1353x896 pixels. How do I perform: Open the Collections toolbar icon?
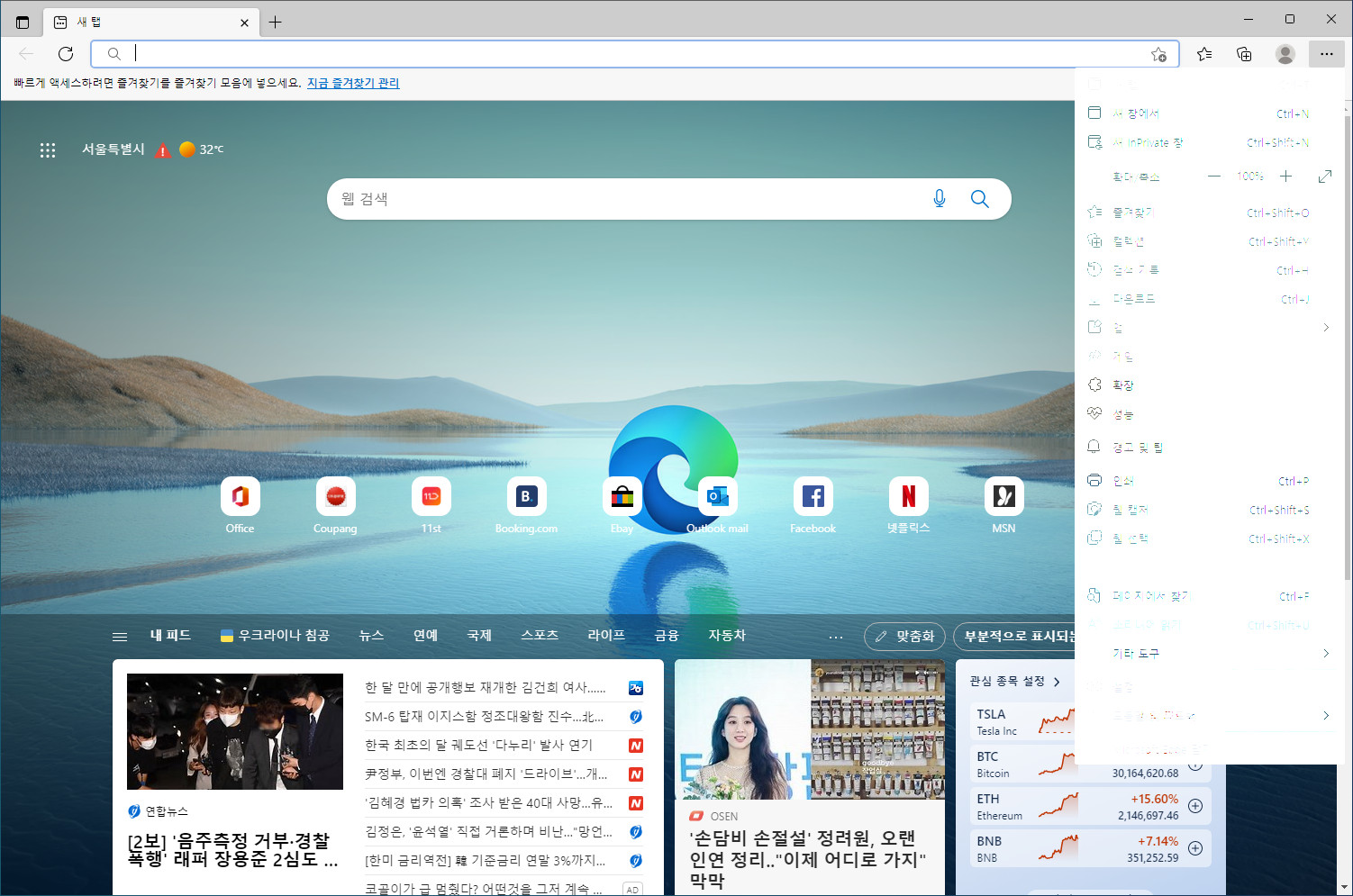click(1244, 54)
